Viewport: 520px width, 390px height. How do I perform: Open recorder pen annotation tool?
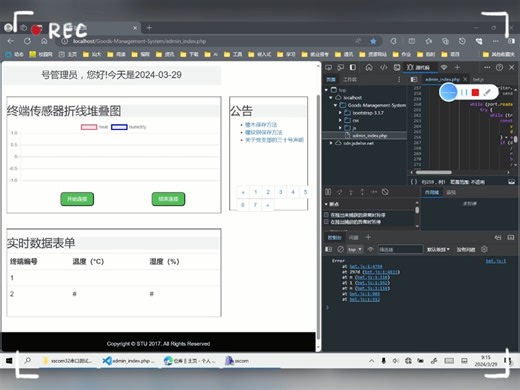pyautogui.click(x=487, y=92)
